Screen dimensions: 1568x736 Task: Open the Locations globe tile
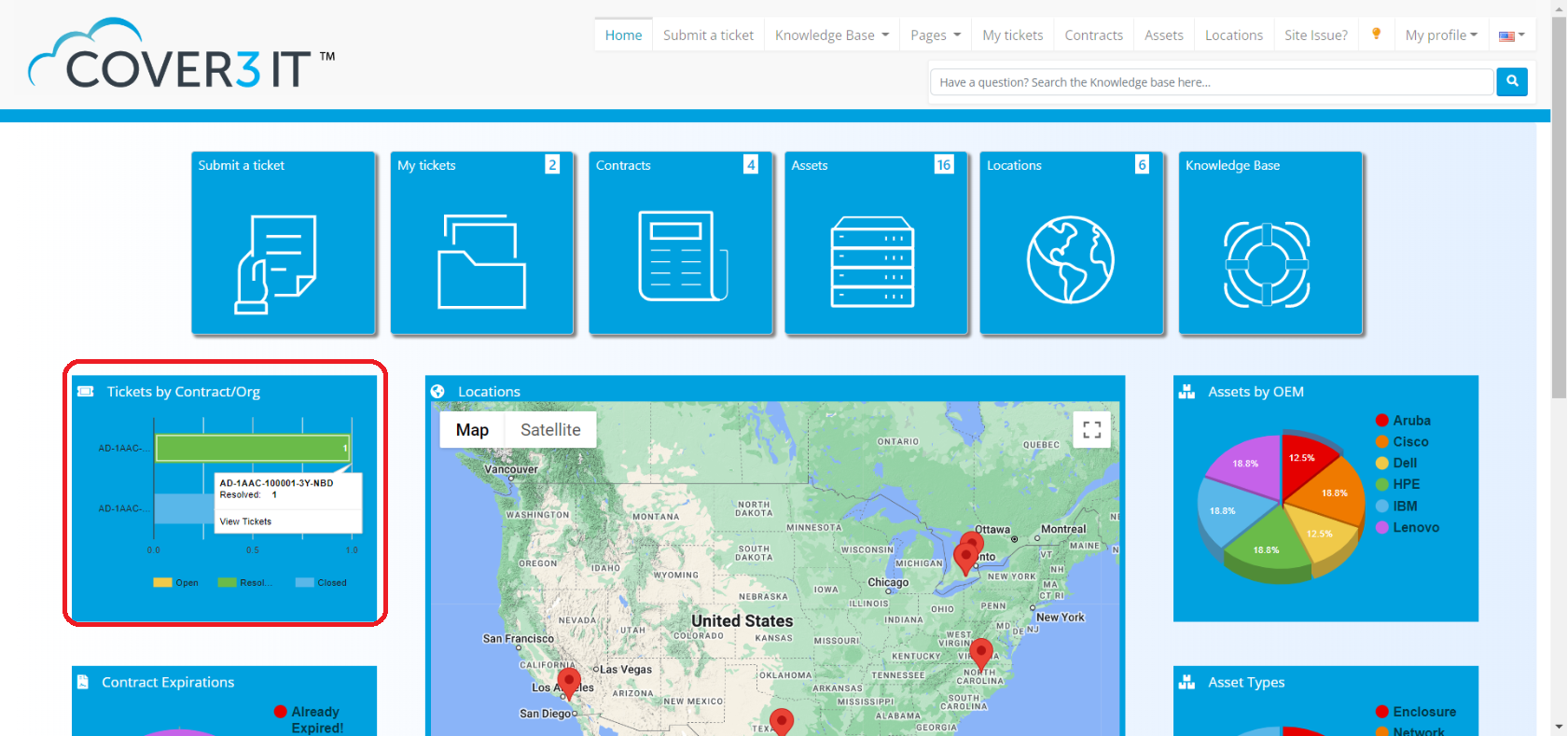(1070, 259)
